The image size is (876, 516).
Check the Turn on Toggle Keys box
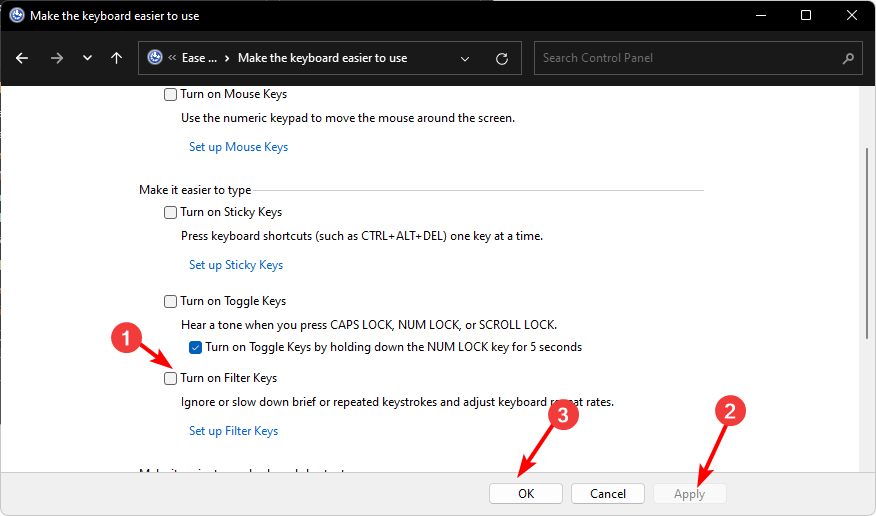[x=169, y=301]
